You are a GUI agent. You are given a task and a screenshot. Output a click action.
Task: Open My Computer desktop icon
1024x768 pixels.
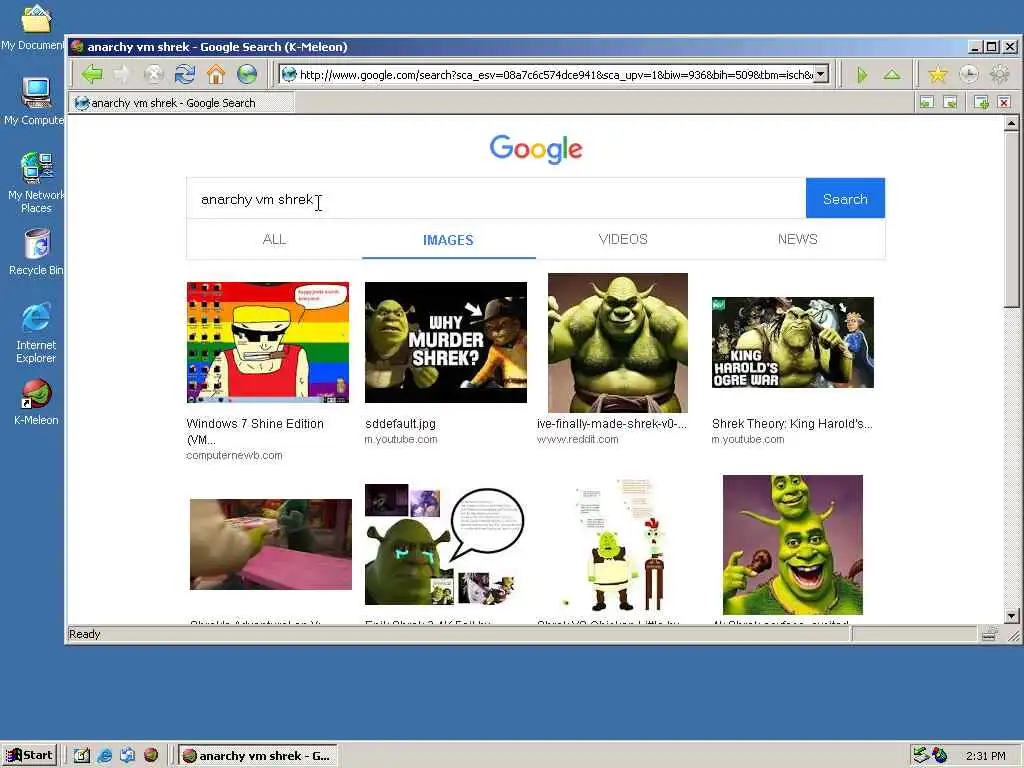[x=35, y=101]
